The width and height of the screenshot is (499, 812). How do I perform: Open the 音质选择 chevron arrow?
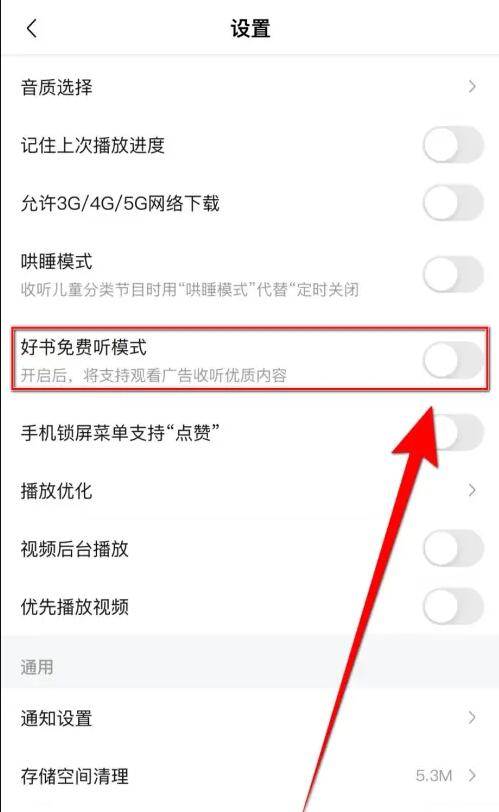[472, 86]
